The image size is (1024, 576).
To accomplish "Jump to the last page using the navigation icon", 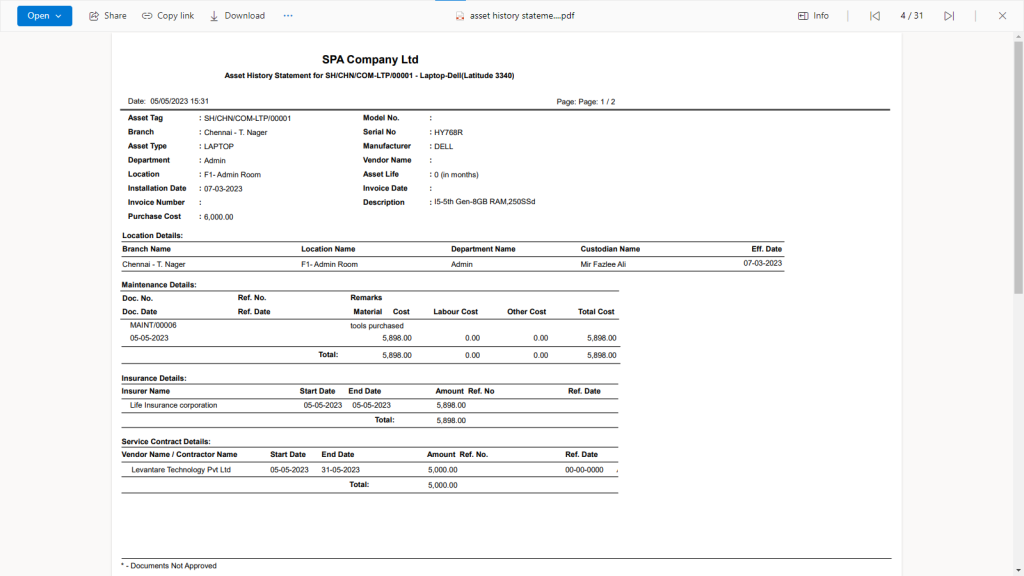I will coord(948,15).
